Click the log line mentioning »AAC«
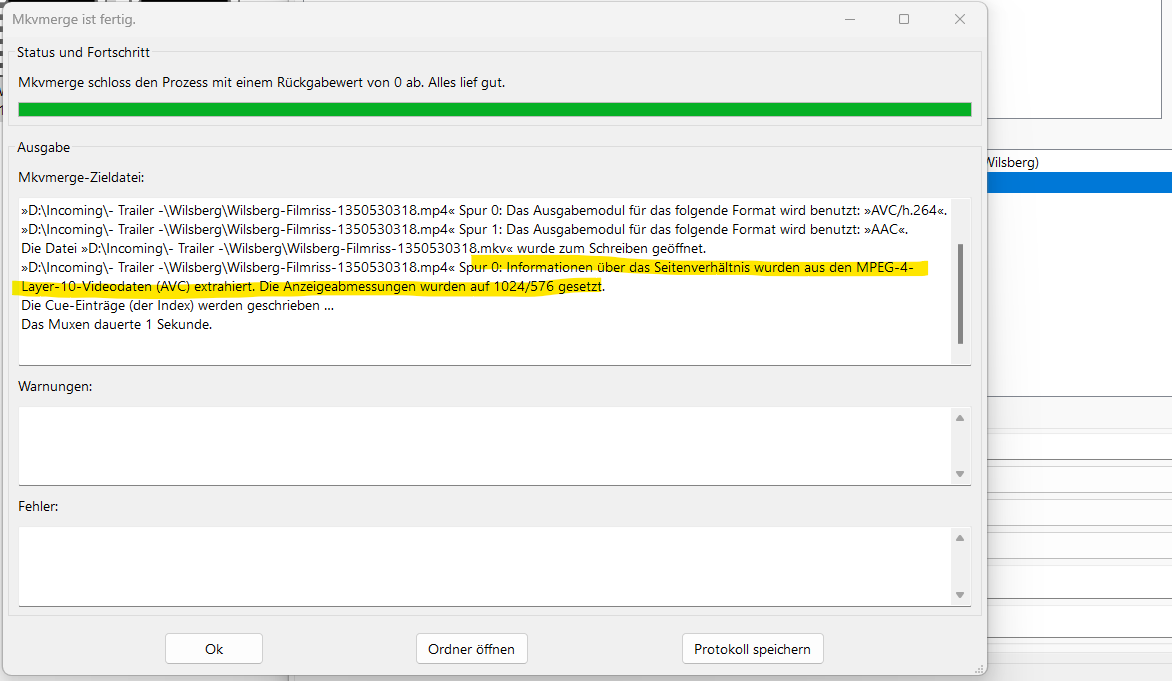Image resolution: width=1172 pixels, height=681 pixels. pos(464,229)
